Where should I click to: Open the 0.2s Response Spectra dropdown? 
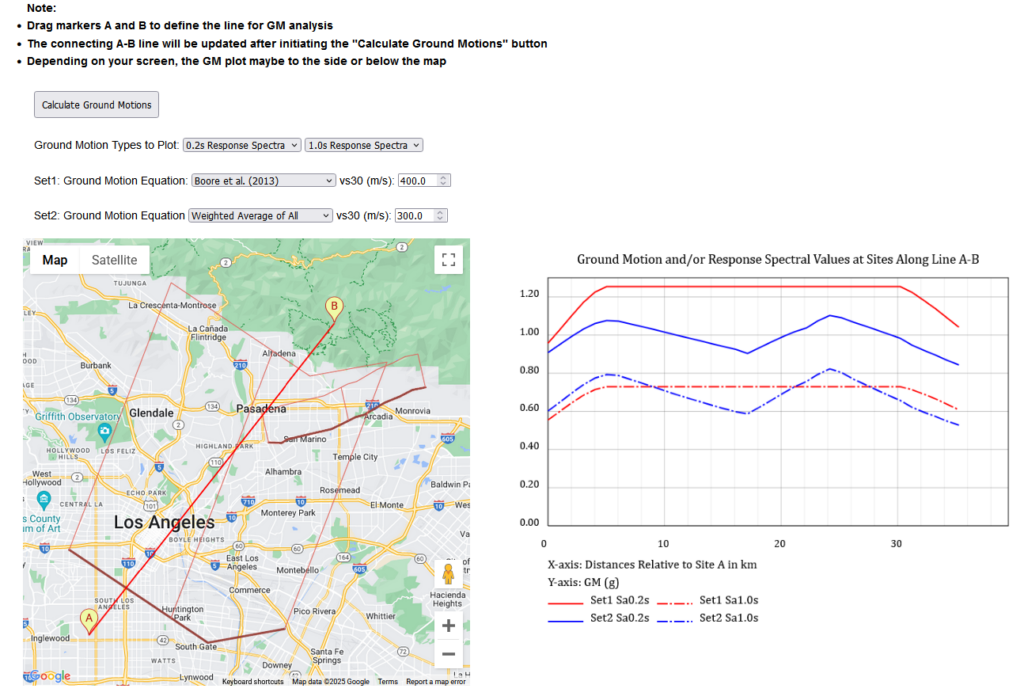(x=242, y=145)
